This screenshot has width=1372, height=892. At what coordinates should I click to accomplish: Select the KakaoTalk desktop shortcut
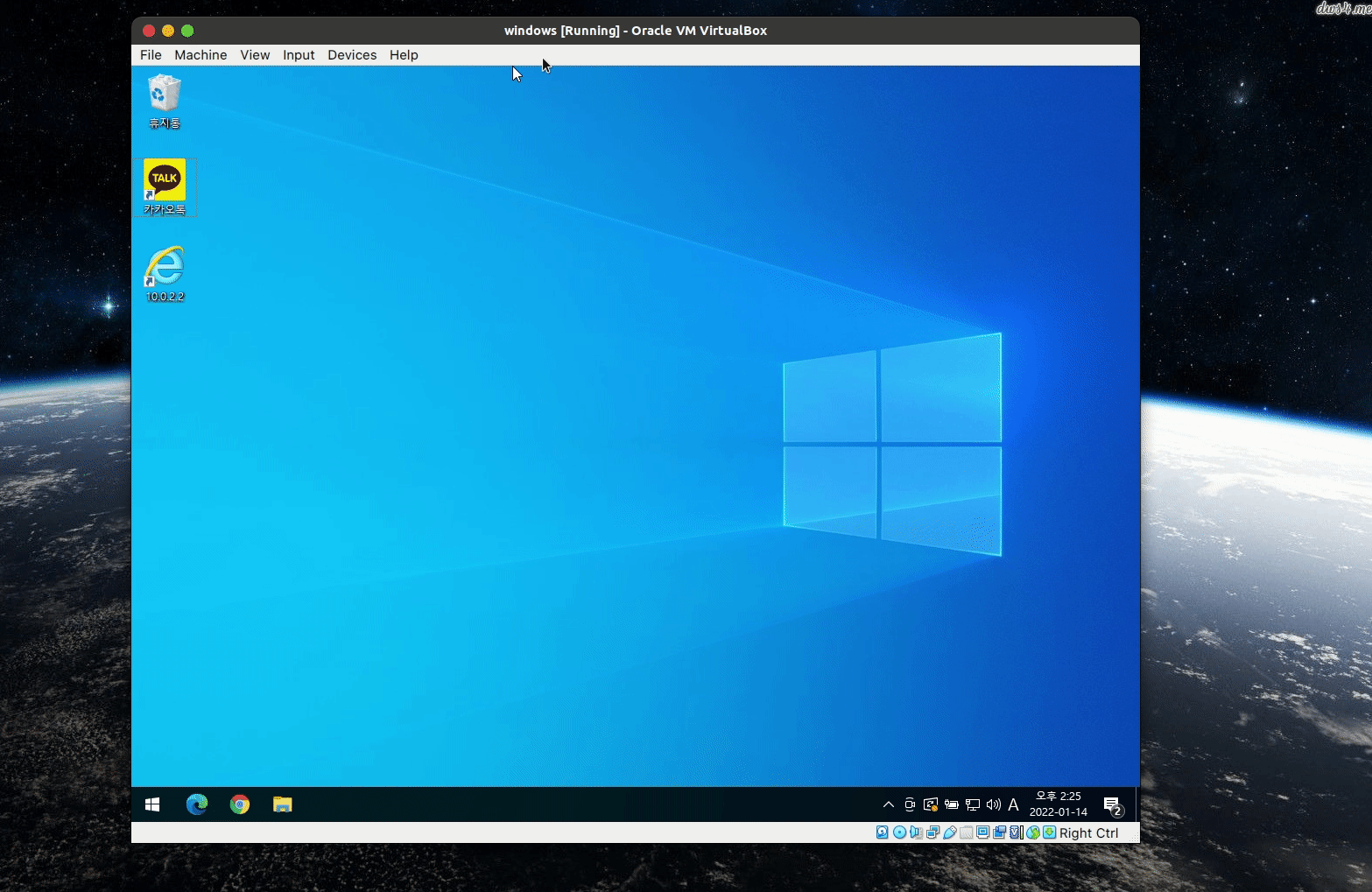pos(165,186)
